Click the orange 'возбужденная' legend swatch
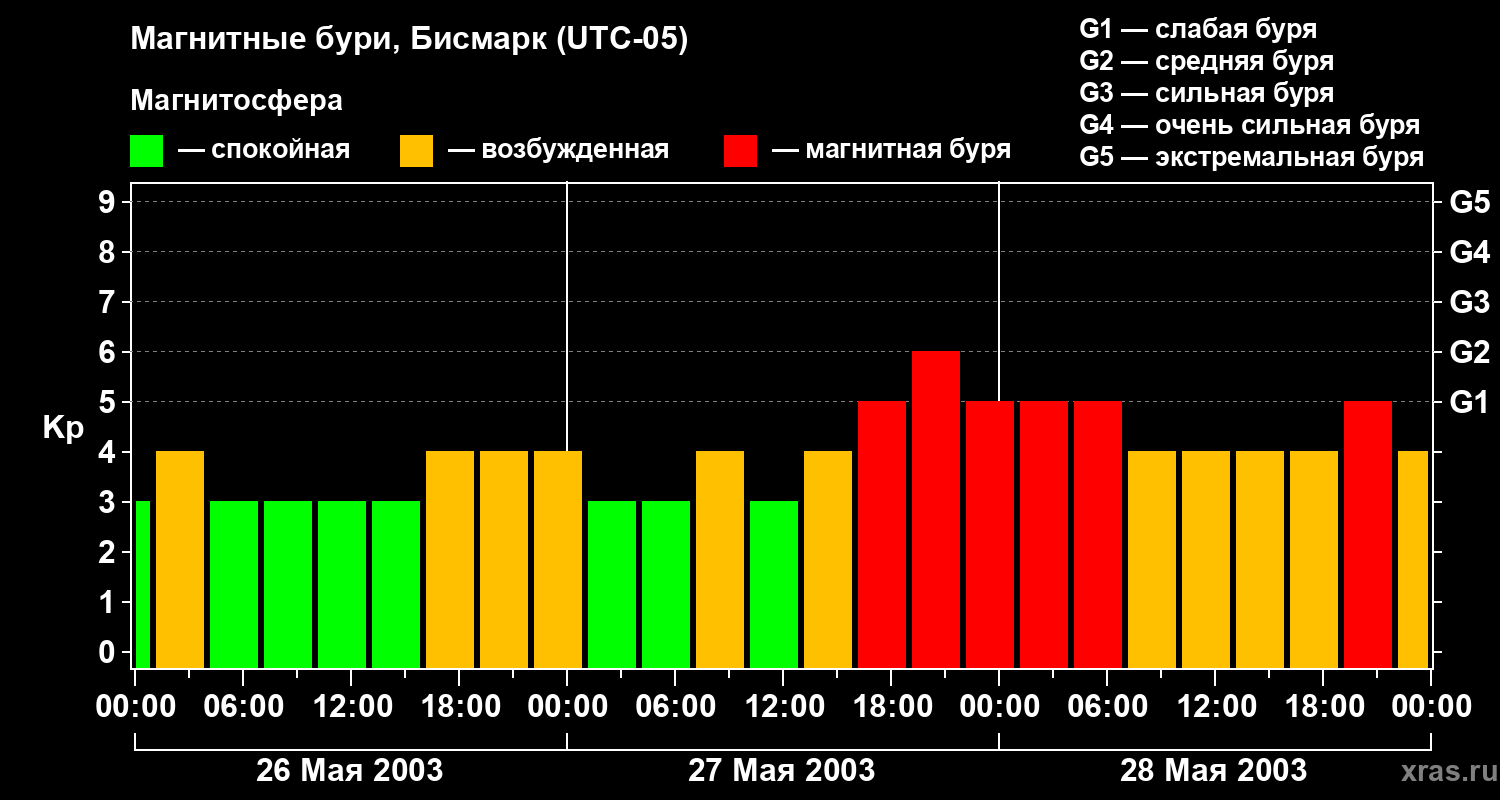Image resolution: width=1500 pixels, height=800 pixels. pos(416,151)
